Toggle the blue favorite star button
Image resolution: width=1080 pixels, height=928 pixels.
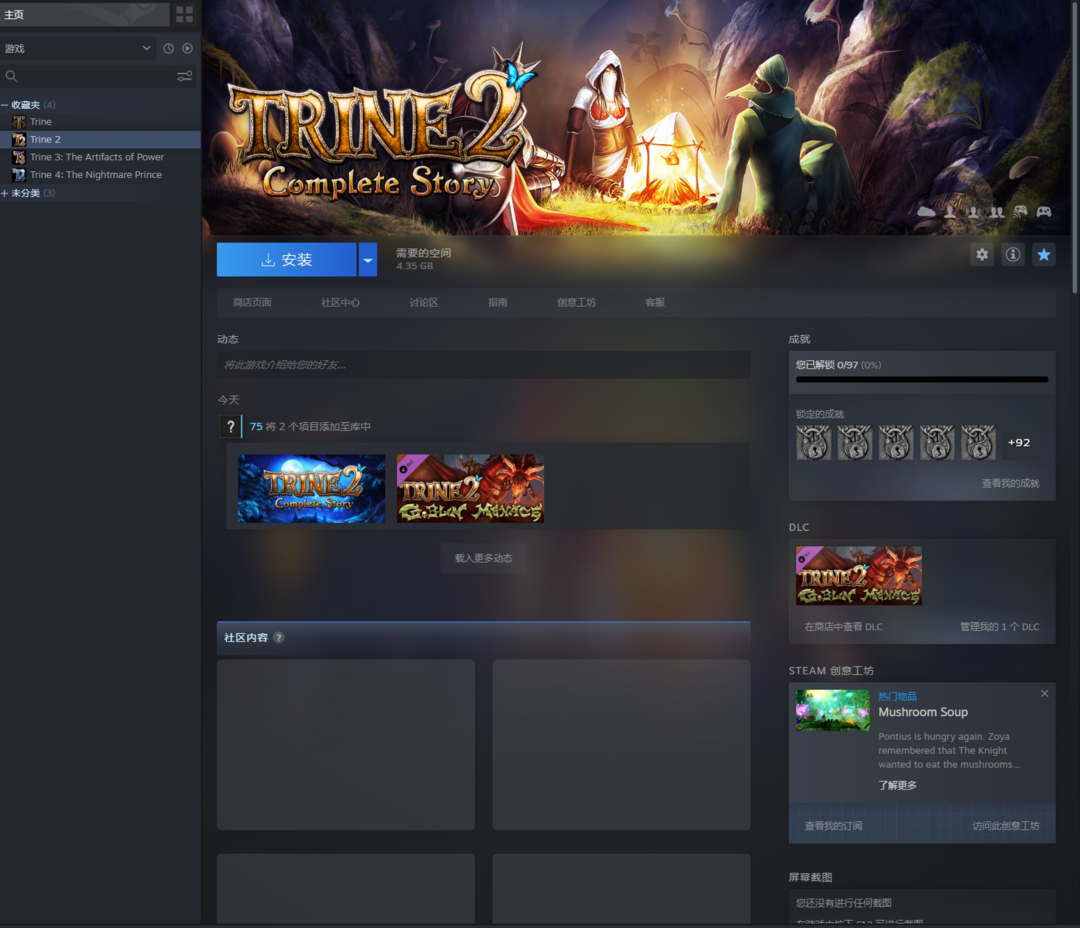pos(1044,255)
